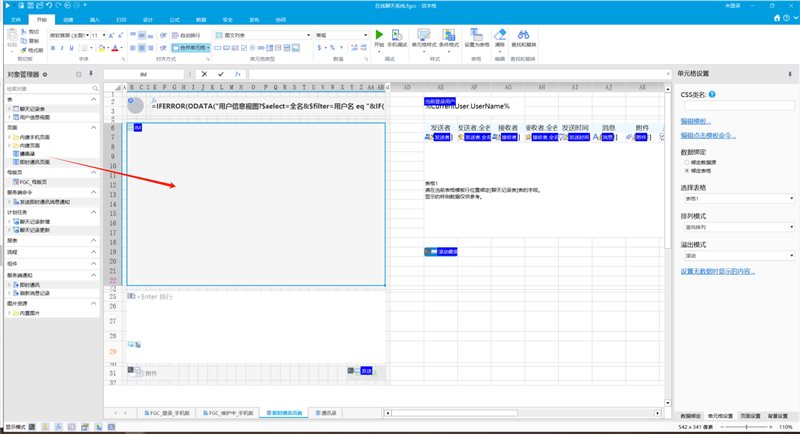
Task: Click the Copy (复制) icon
Action: pyautogui.click(x=24, y=41)
